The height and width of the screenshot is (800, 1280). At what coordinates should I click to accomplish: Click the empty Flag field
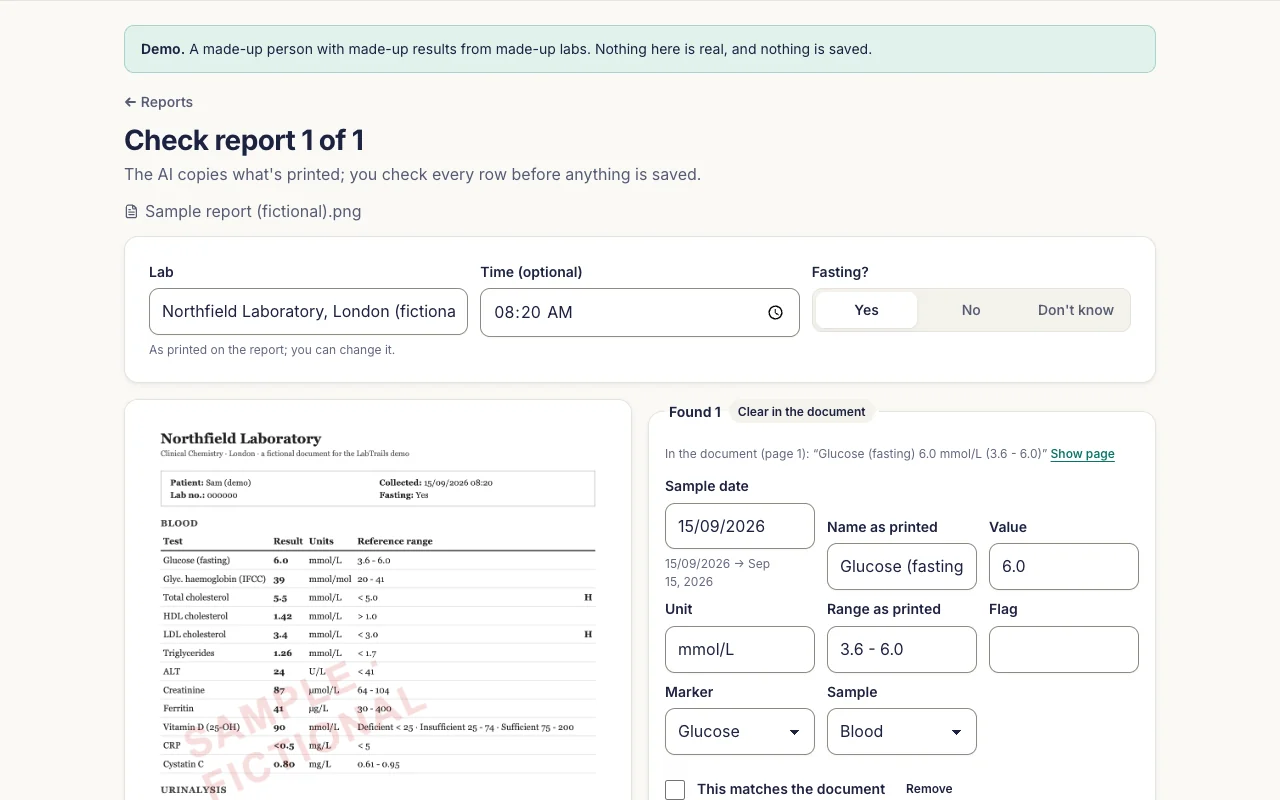1064,650
